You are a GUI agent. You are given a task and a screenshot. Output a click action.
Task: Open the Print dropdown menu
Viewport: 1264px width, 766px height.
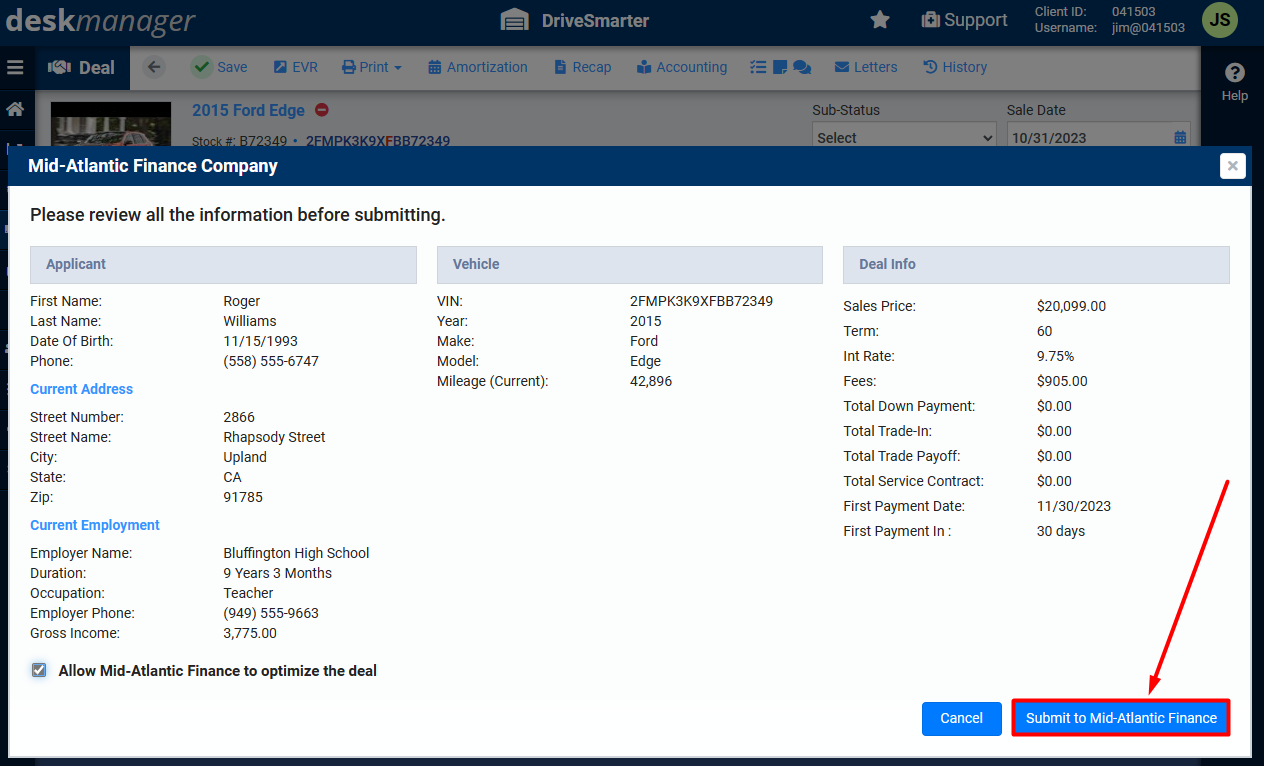tap(372, 67)
